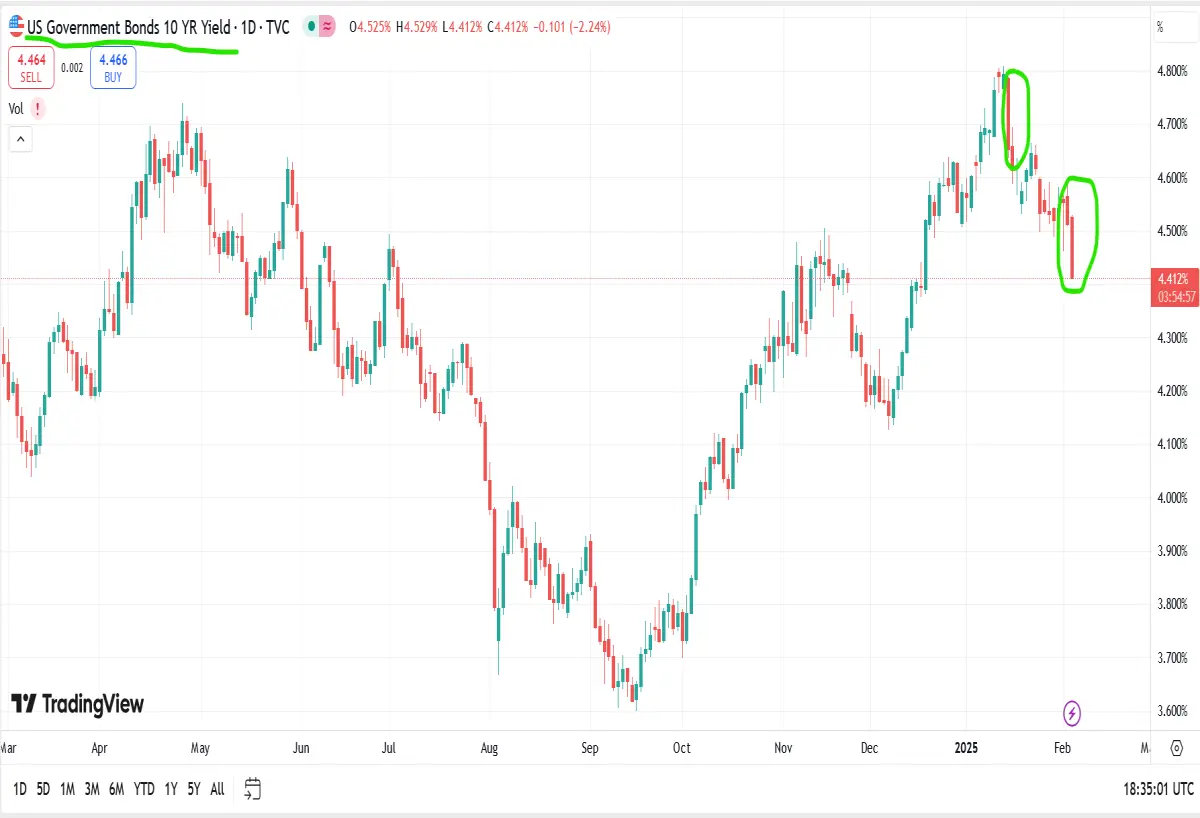Click the 3.600% price axis label
This screenshot has width=1200, height=818.
coord(1172,711)
